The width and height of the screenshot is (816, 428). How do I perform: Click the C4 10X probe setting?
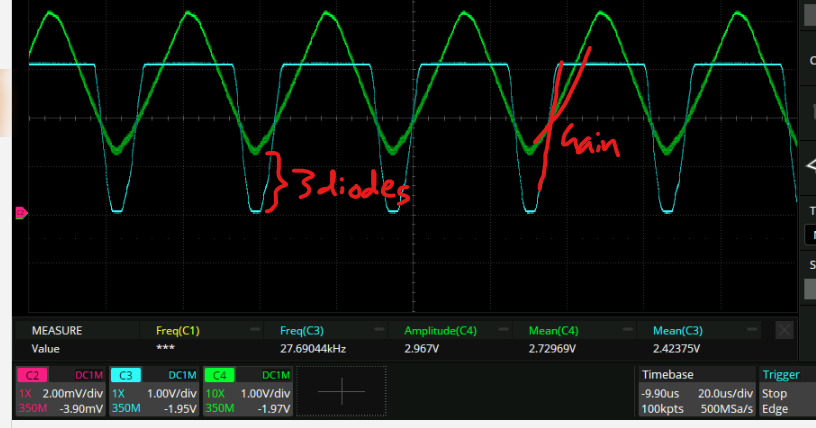click(x=215, y=393)
